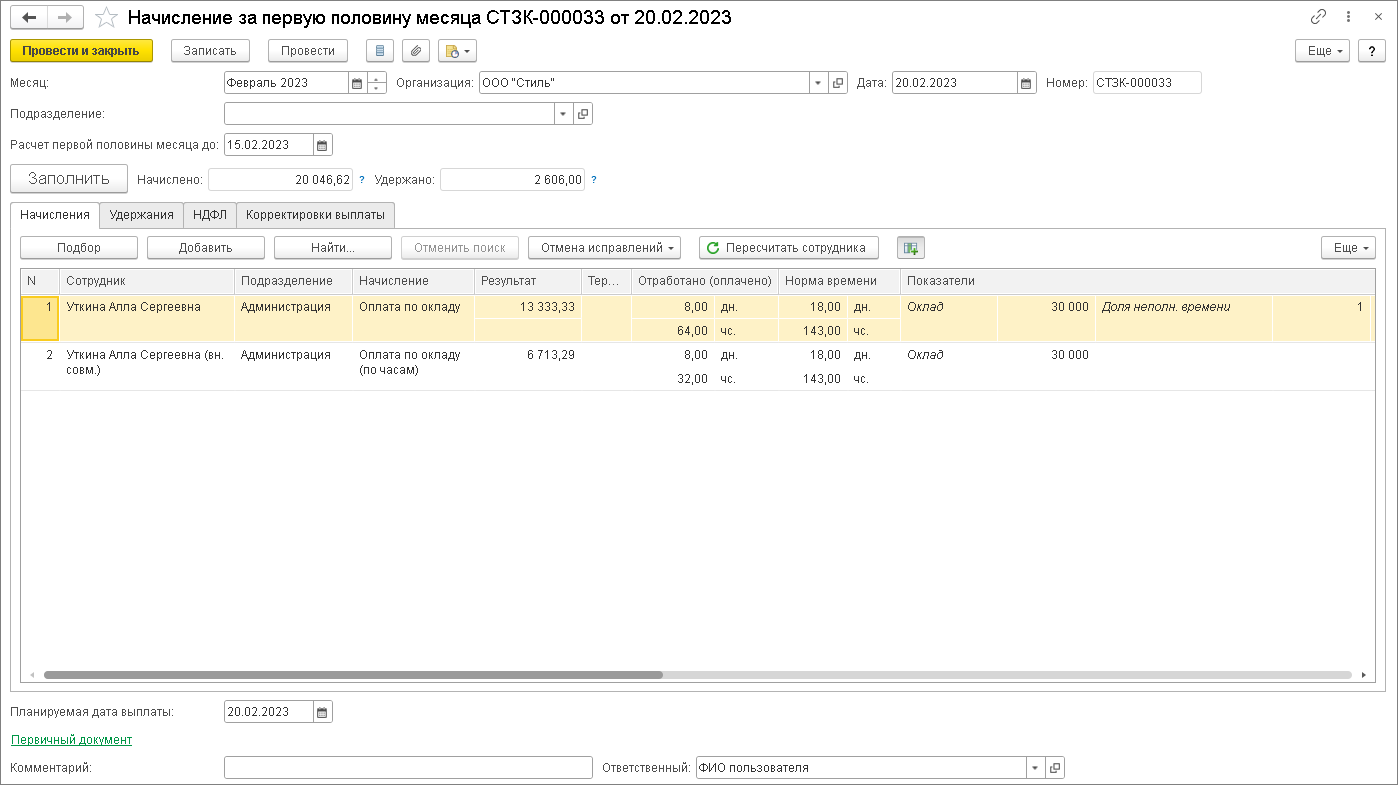Click the Записать button

(210, 51)
